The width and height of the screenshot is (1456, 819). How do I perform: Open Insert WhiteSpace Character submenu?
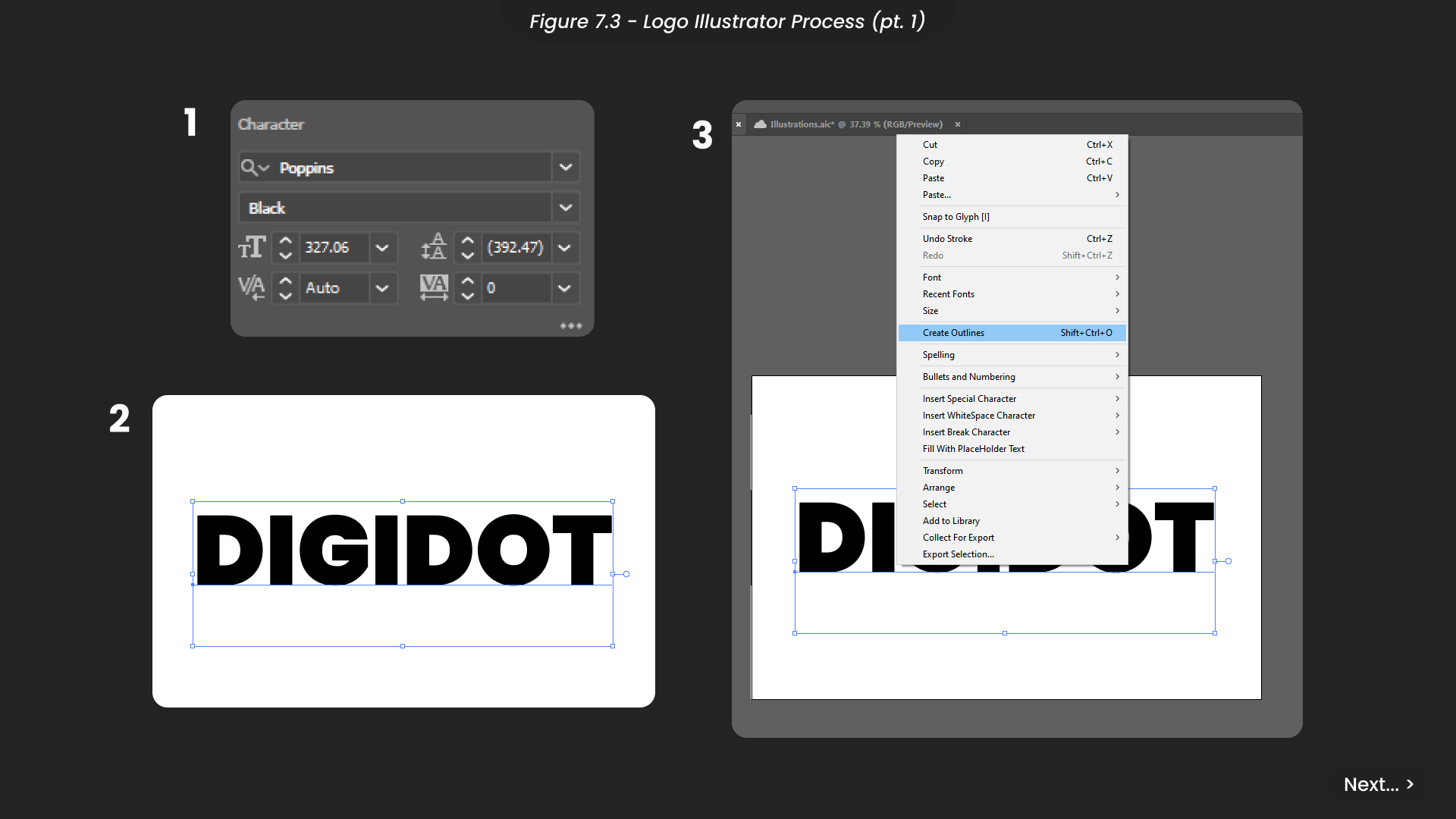coord(1012,416)
